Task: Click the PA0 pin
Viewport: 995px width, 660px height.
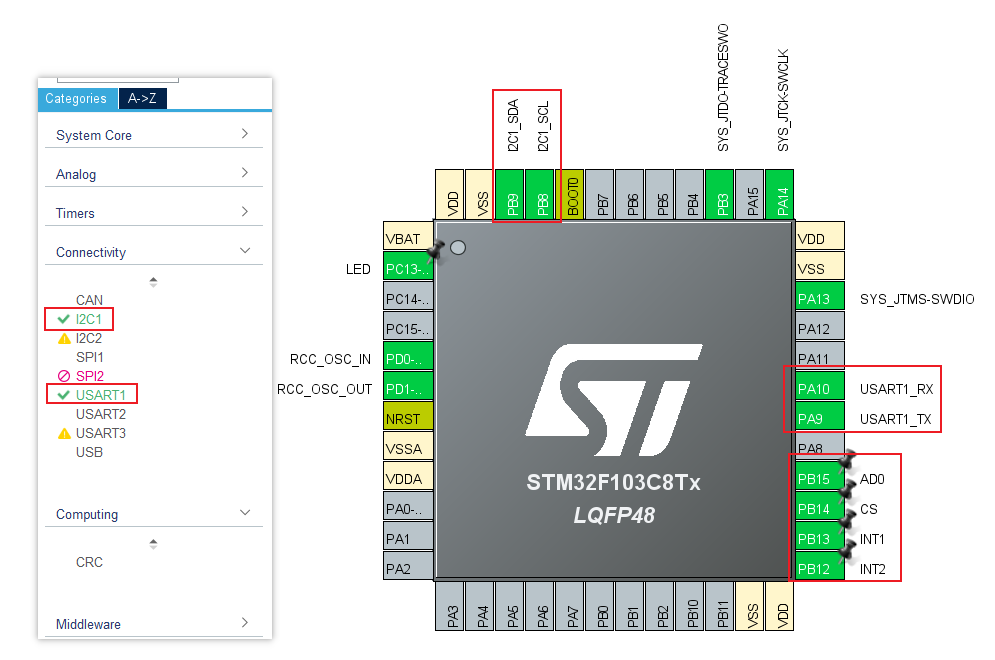Action: (x=408, y=505)
